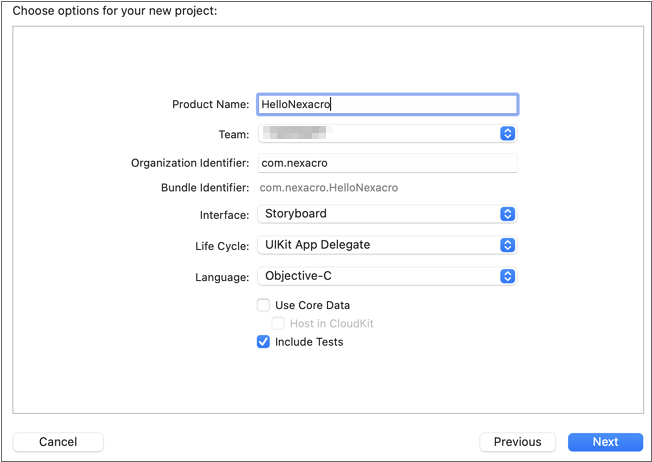Click the "Organization Identifier:" label
This screenshot has width=652, height=462.
[x=190, y=163]
